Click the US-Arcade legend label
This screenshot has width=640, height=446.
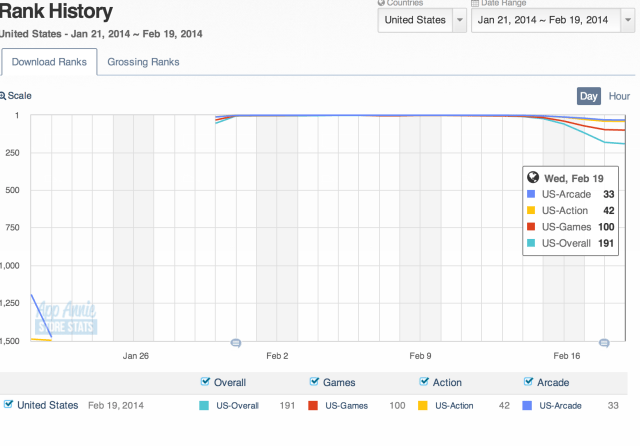pyautogui.click(x=560, y=406)
